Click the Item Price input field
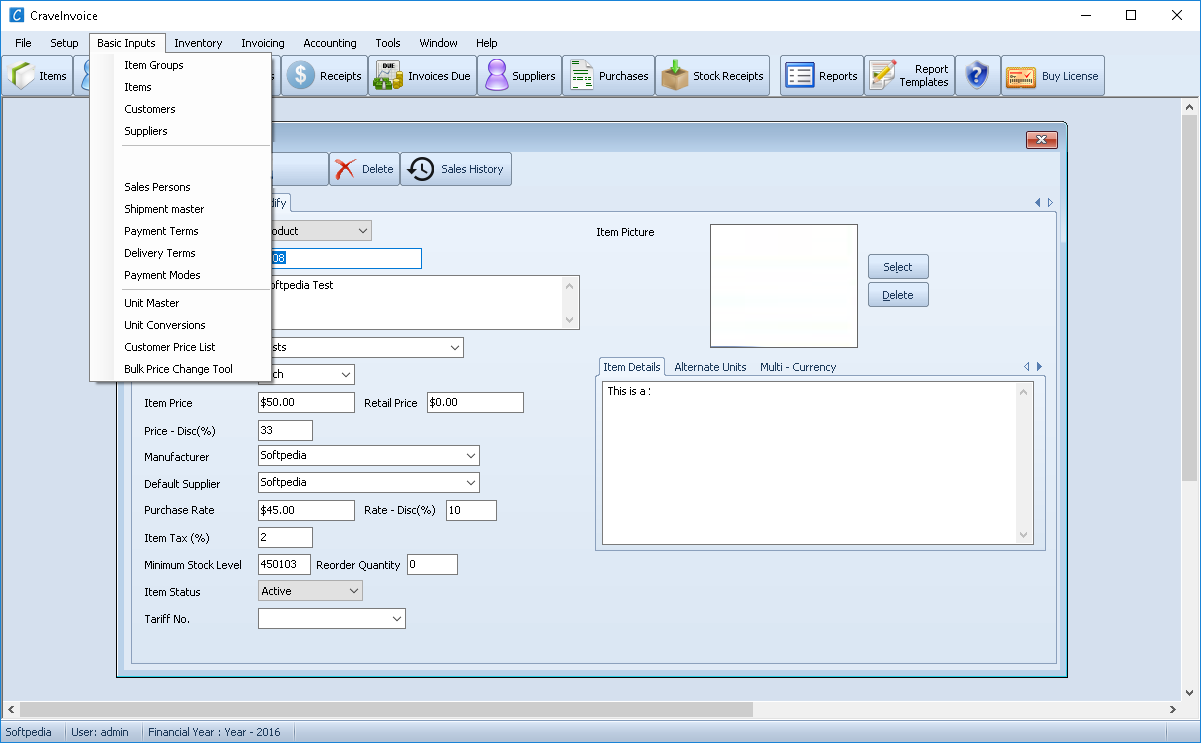This screenshot has width=1201, height=743. click(306, 403)
